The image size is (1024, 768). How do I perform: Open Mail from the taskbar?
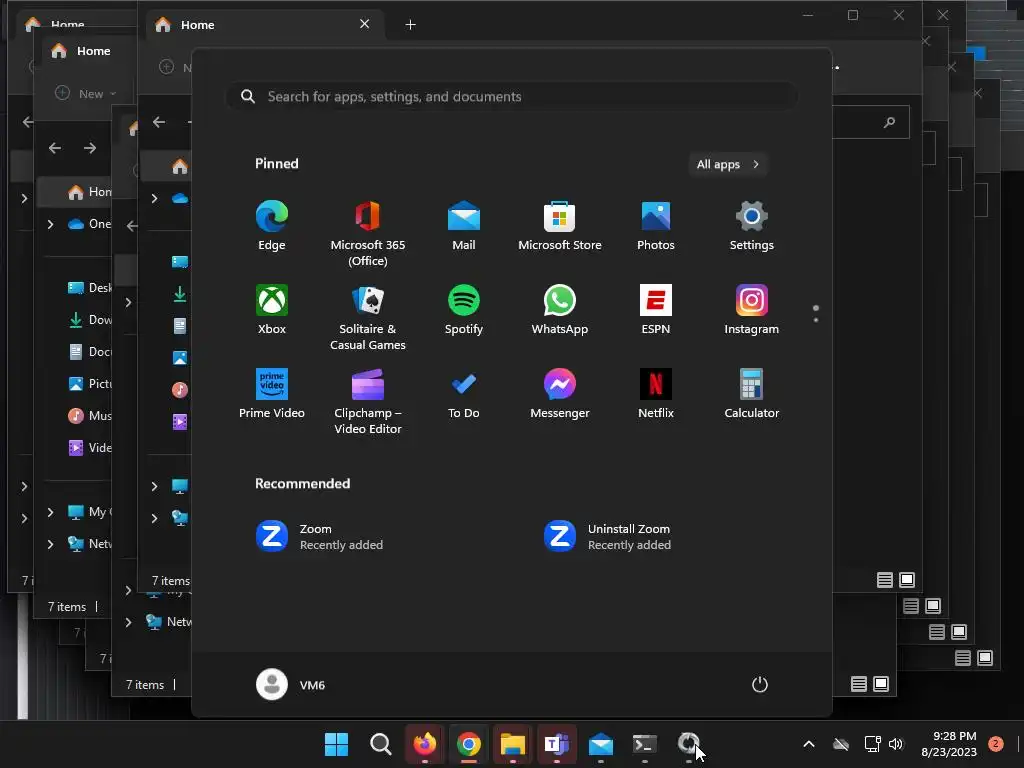click(x=600, y=744)
